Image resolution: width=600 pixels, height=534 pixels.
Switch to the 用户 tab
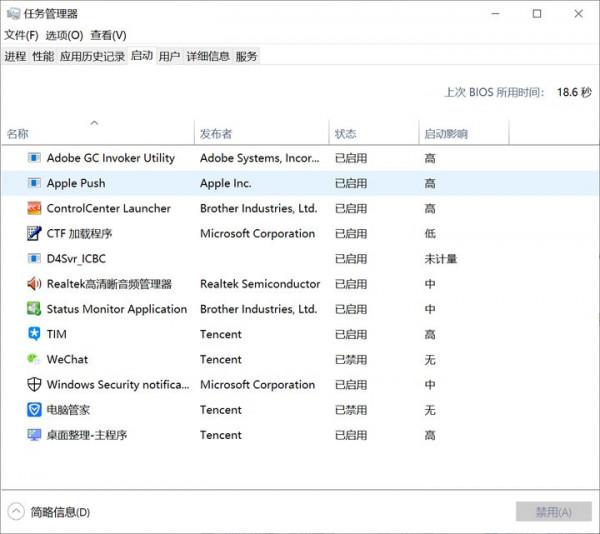tap(170, 57)
